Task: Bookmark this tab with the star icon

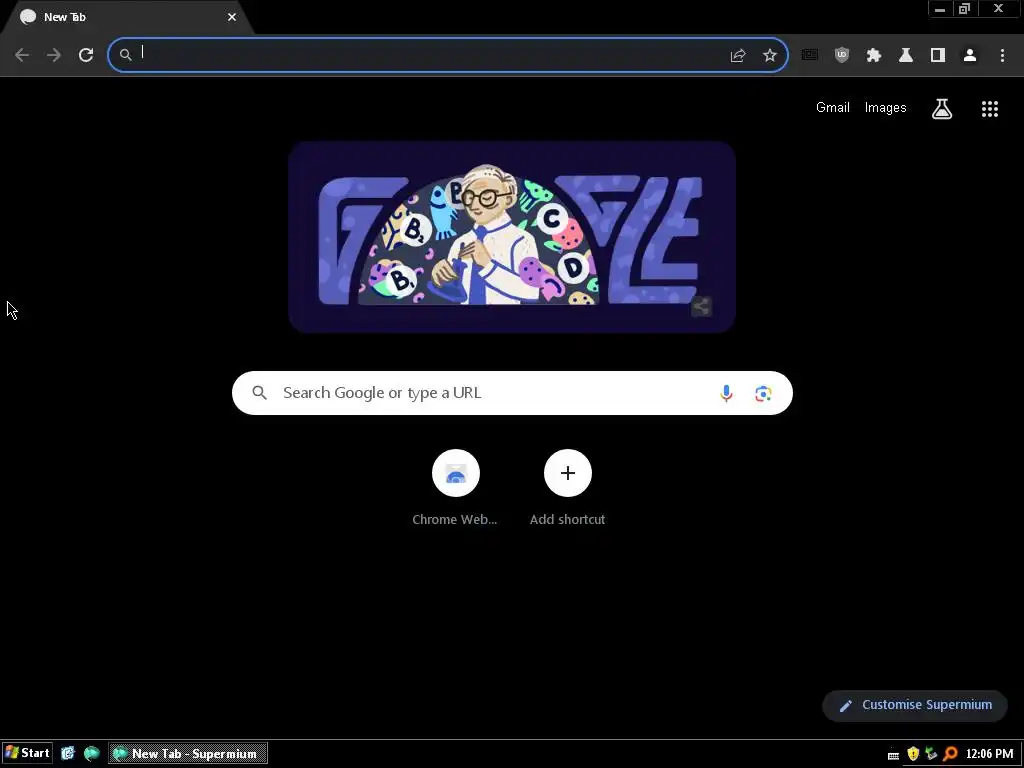Action: click(x=770, y=56)
